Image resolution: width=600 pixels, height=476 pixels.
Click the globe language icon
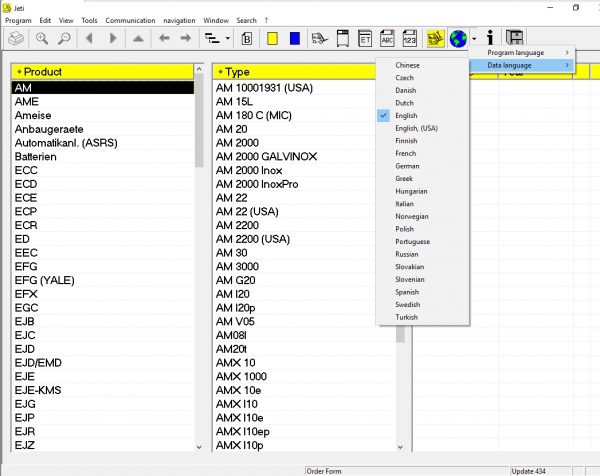coord(458,38)
